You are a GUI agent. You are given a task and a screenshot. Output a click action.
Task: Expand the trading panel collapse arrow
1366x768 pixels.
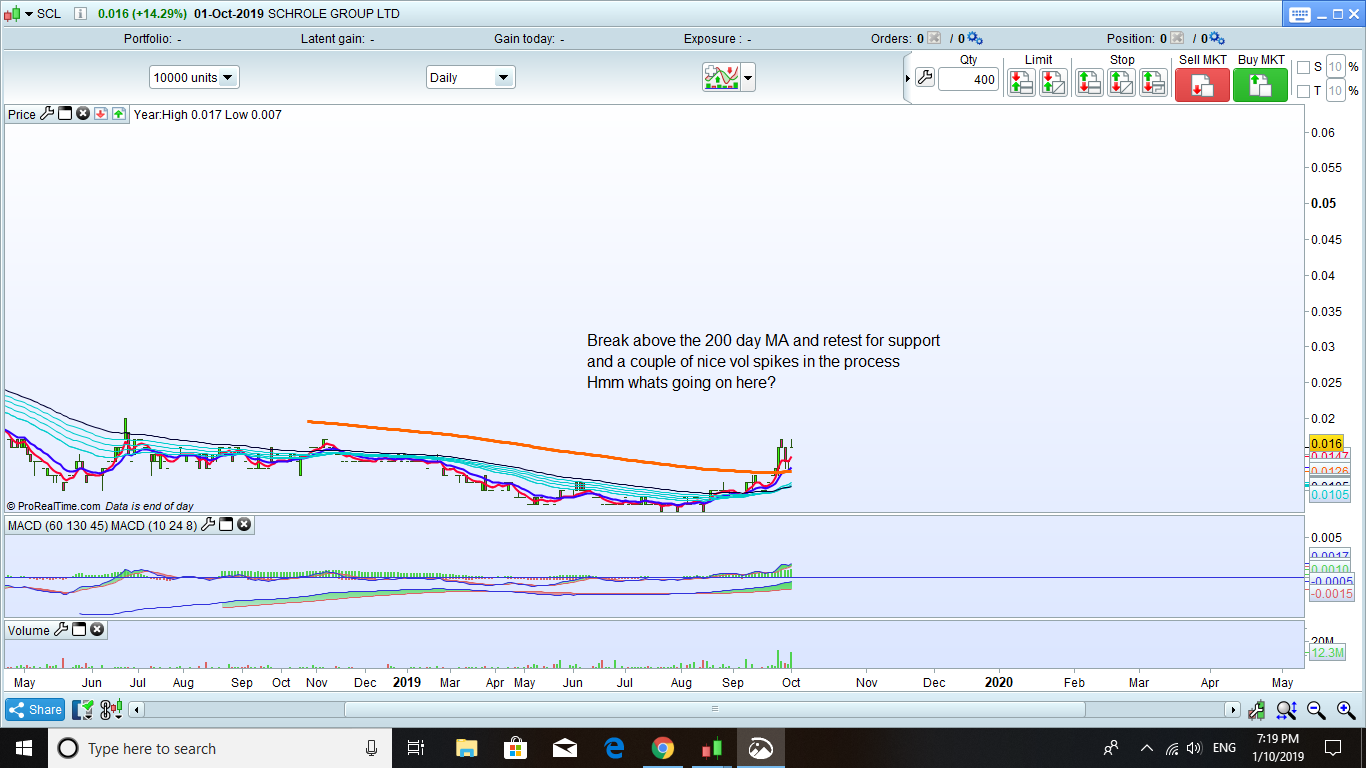coord(908,78)
